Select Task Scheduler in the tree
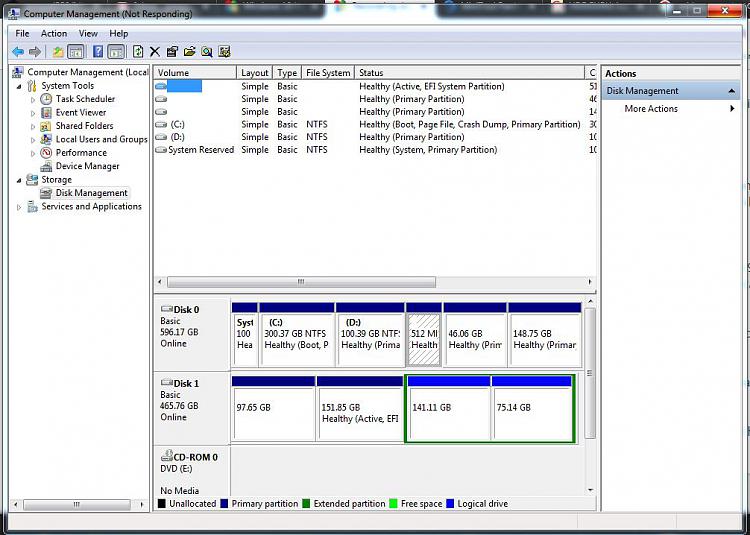The image size is (750, 535). pos(85,99)
